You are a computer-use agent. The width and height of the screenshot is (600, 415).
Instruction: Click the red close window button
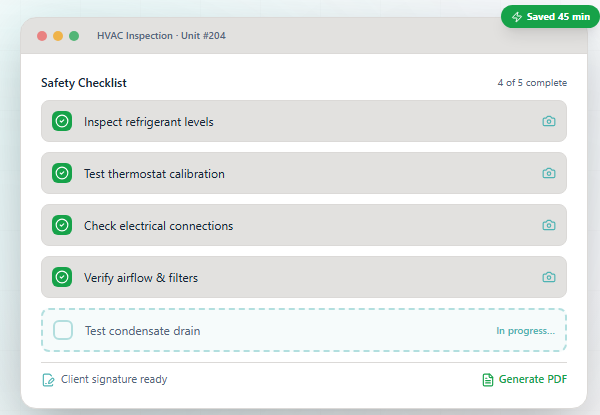pos(42,36)
